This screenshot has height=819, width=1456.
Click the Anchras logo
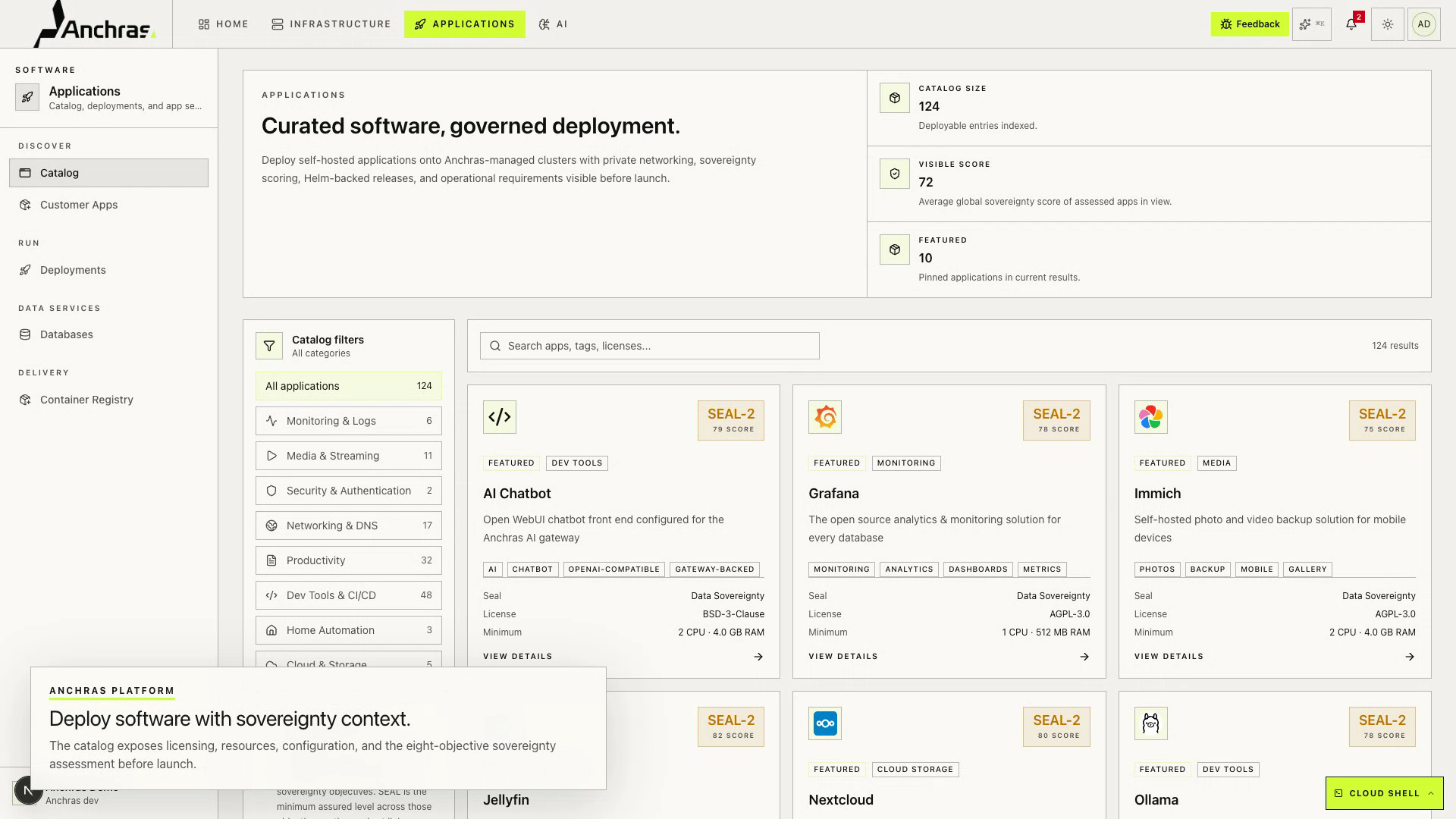click(95, 24)
